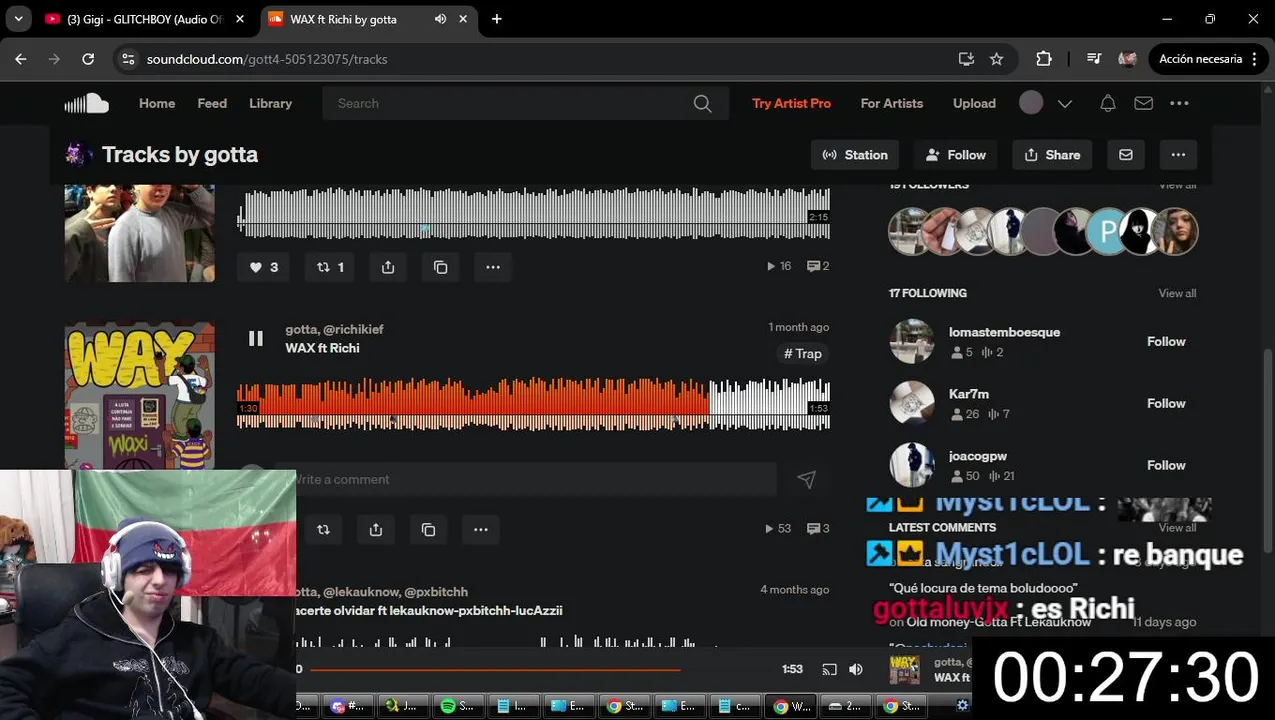
Task: Message gotta via envelope button
Action: (1126, 155)
